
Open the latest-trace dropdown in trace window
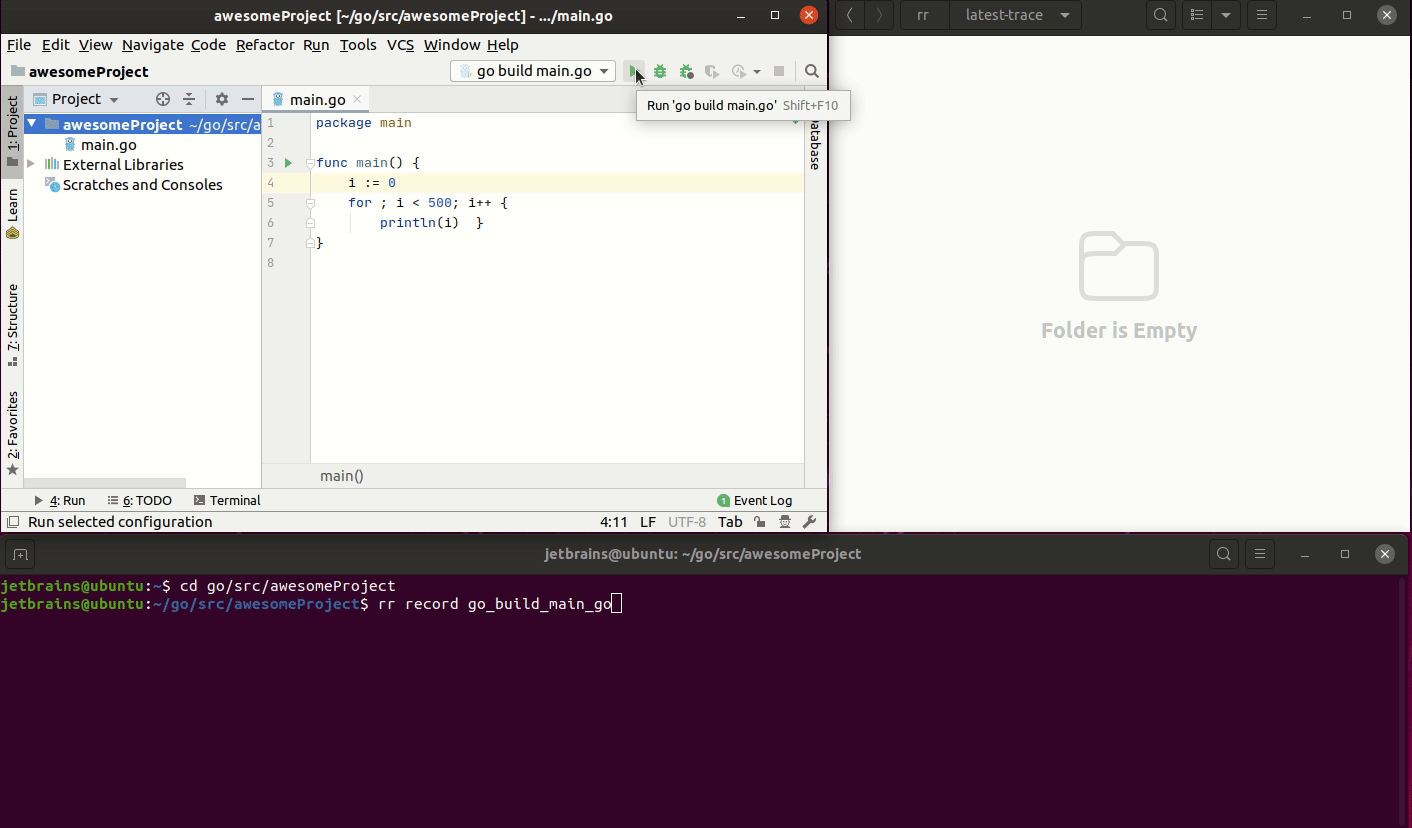coord(1016,16)
